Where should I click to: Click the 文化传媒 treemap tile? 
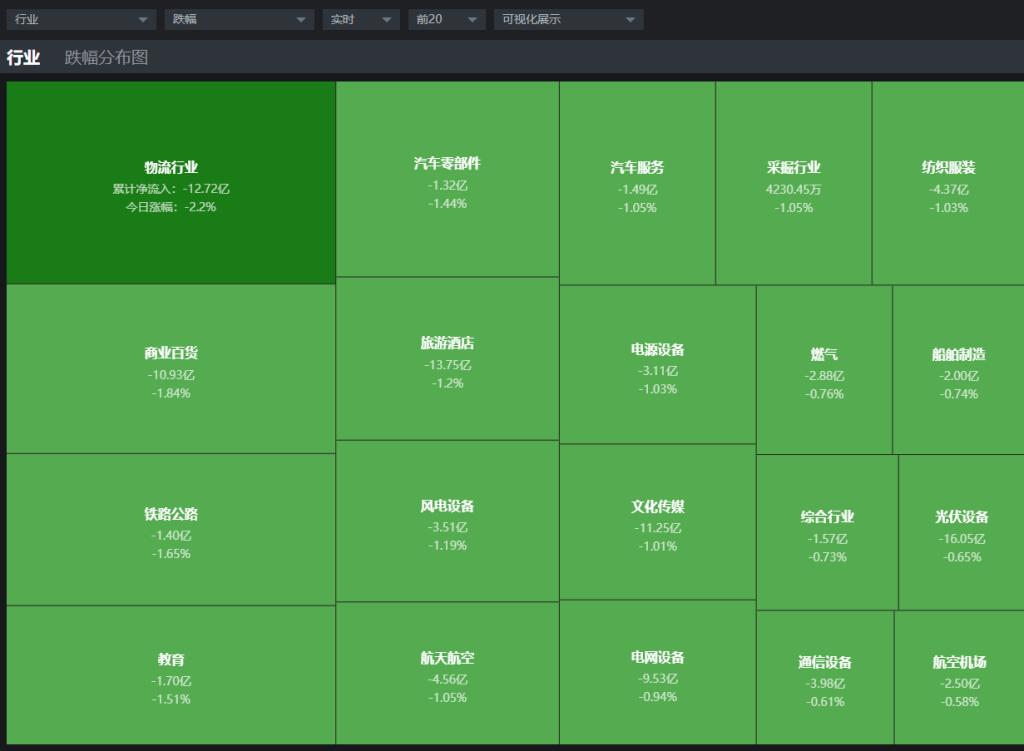[x=658, y=522]
